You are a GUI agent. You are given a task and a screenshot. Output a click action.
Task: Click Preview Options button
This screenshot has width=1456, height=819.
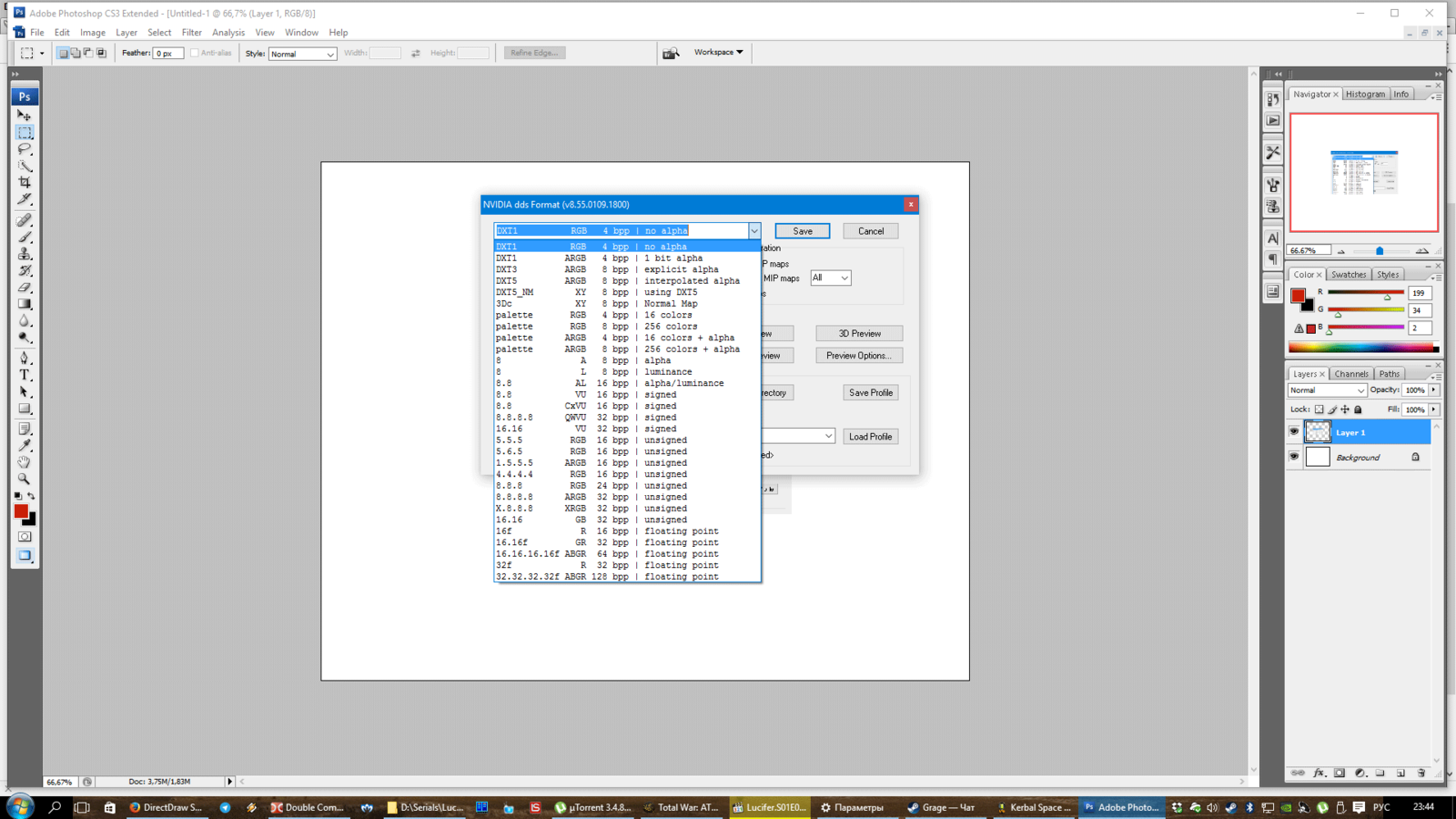click(859, 355)
